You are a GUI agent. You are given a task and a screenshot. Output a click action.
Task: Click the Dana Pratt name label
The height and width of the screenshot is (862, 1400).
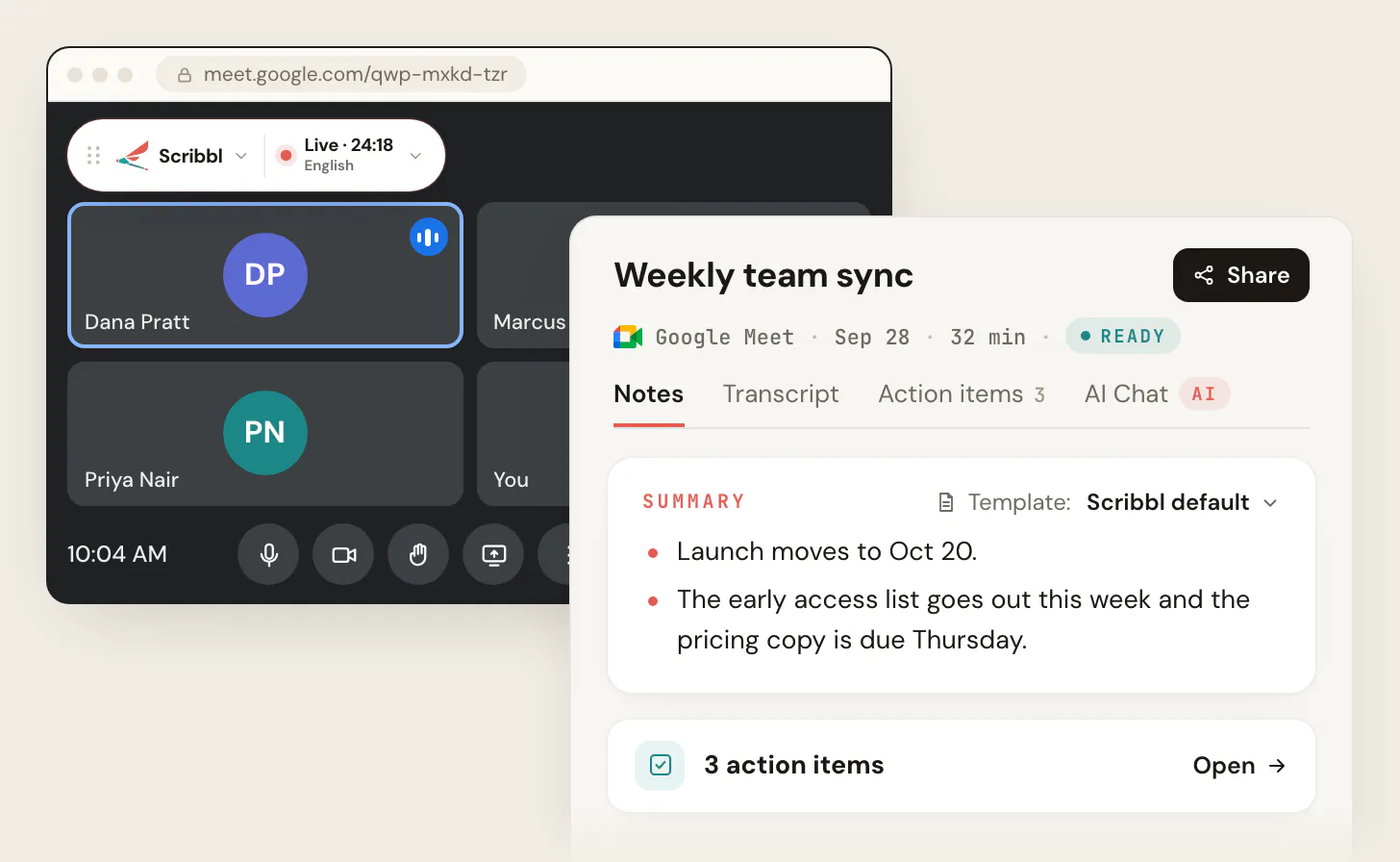(137, 322)
